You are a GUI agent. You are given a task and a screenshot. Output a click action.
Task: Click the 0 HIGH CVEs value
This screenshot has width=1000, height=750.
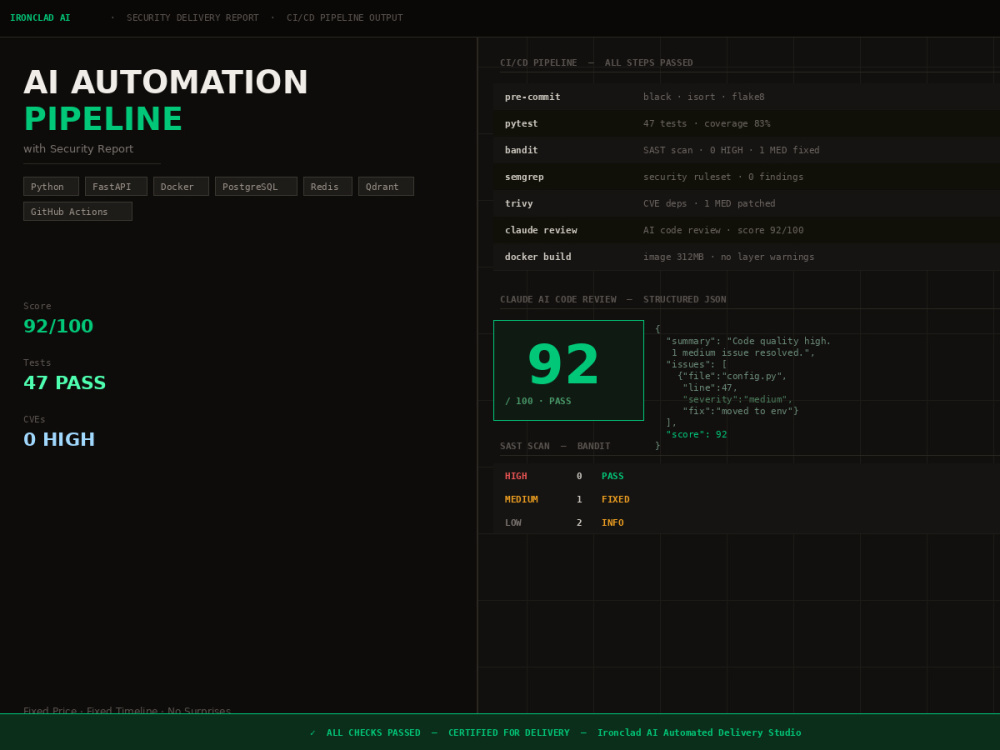(59, 439)
